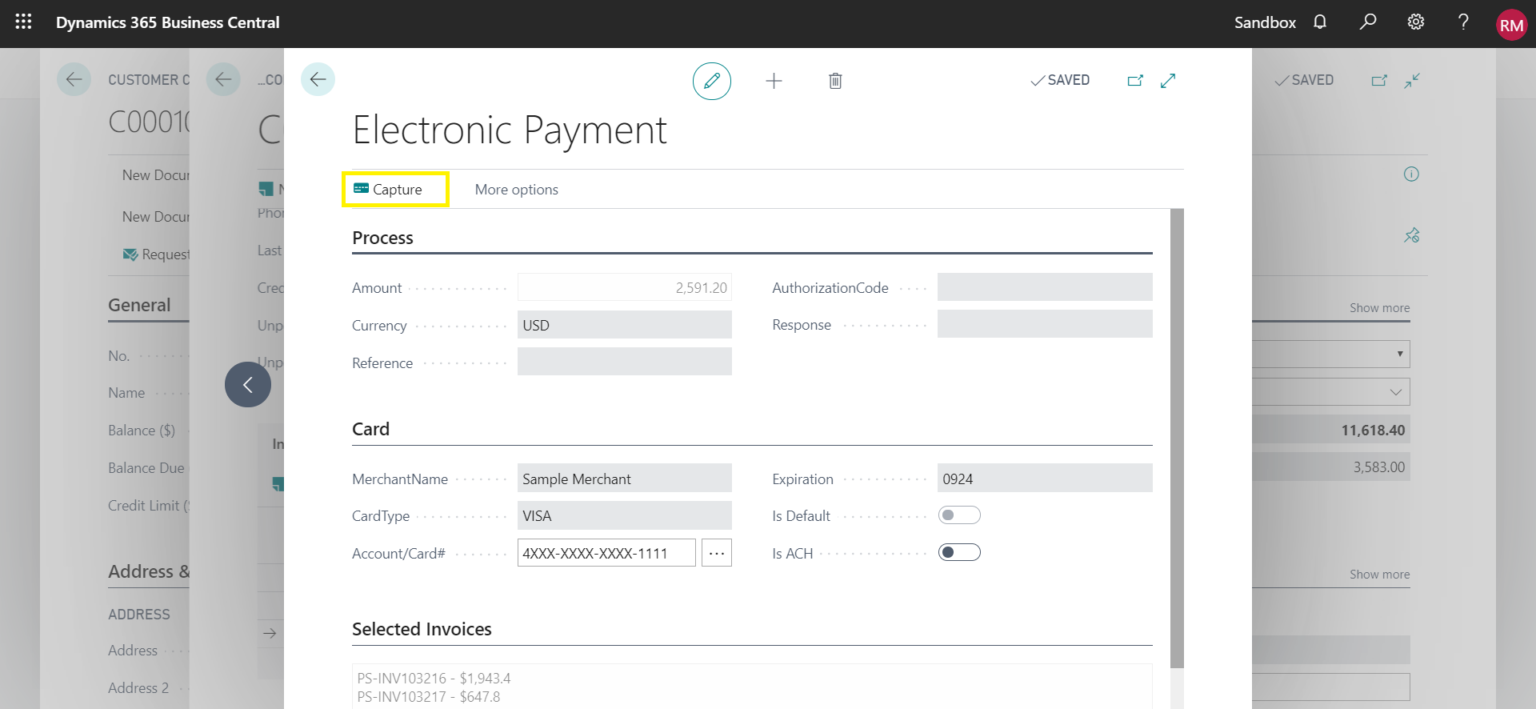
Task: Enable the Is Default toggle
Action: [x=959, y=514]
